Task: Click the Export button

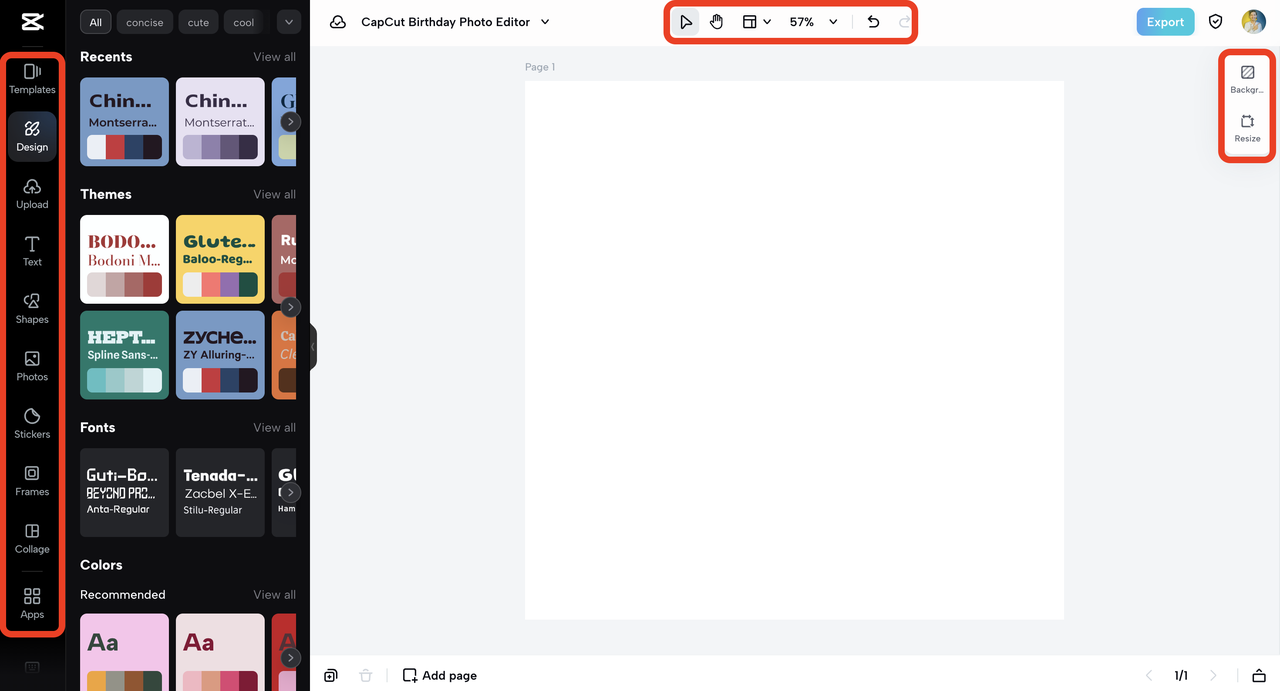Action: (1165, 22)
